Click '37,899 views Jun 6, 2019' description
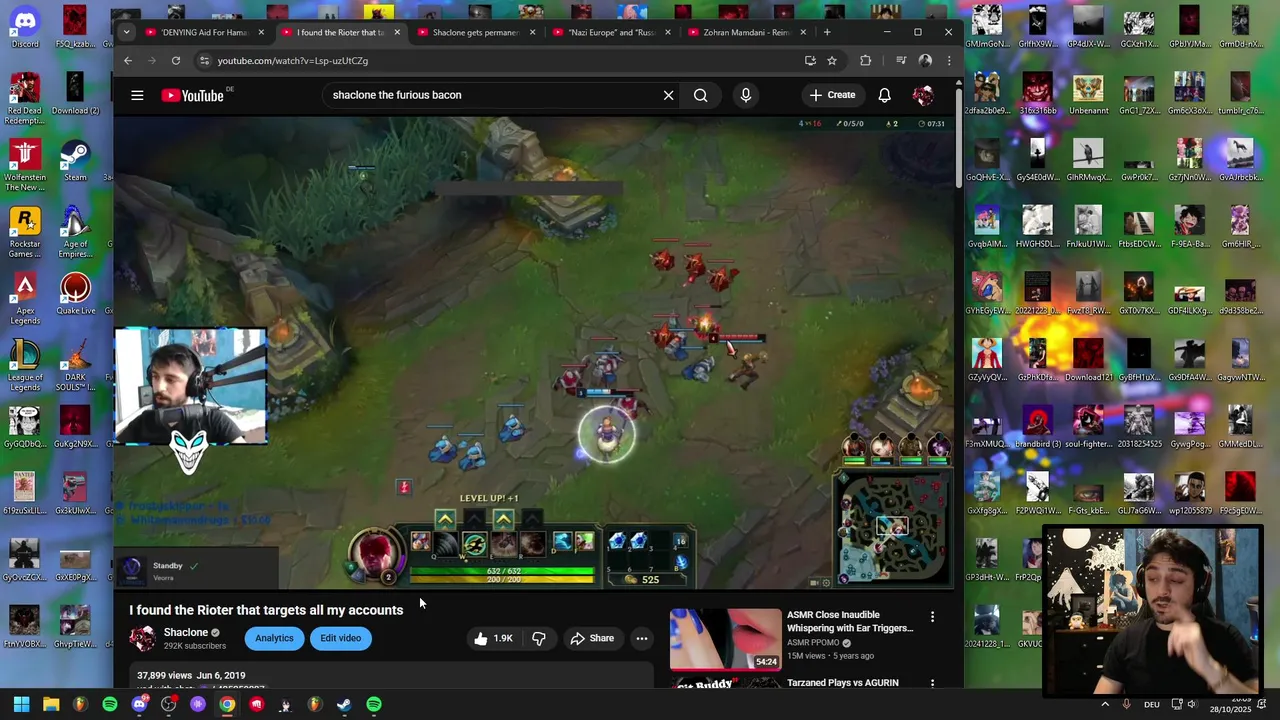 tap(191, 676)
